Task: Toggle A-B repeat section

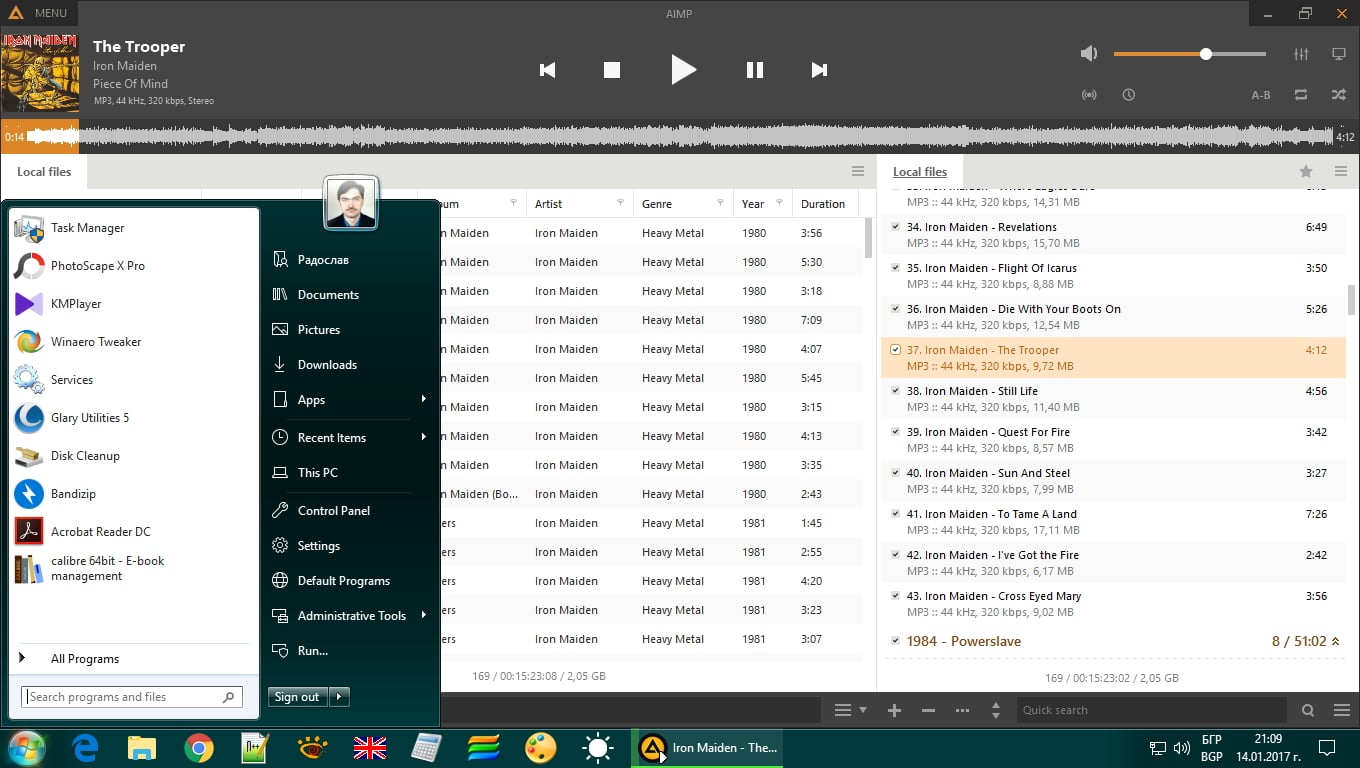Action: tap(1261, 95)
